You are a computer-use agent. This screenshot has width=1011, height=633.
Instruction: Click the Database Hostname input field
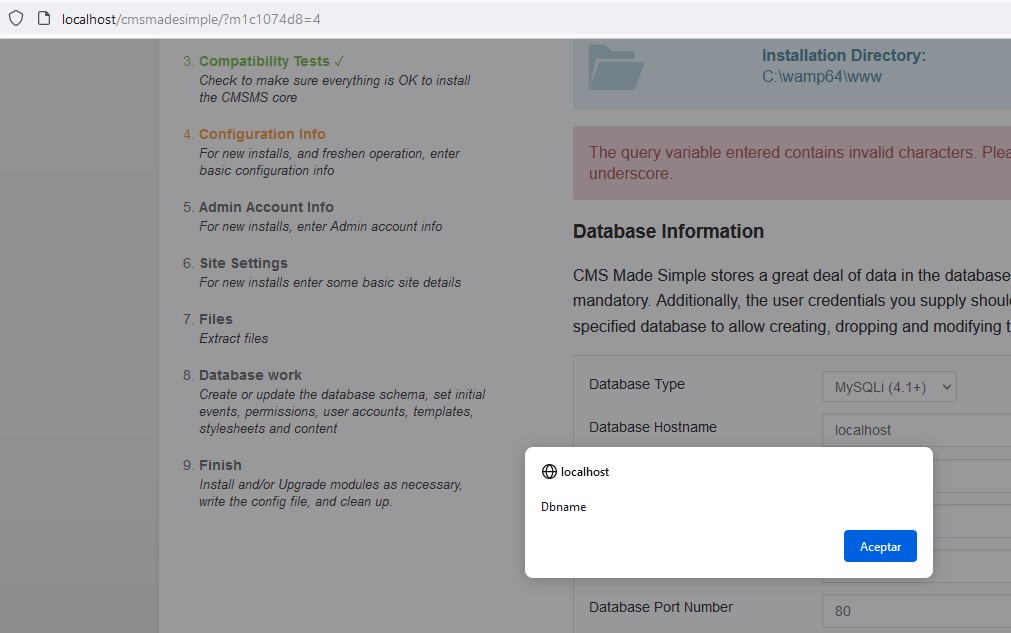[916, 430]
